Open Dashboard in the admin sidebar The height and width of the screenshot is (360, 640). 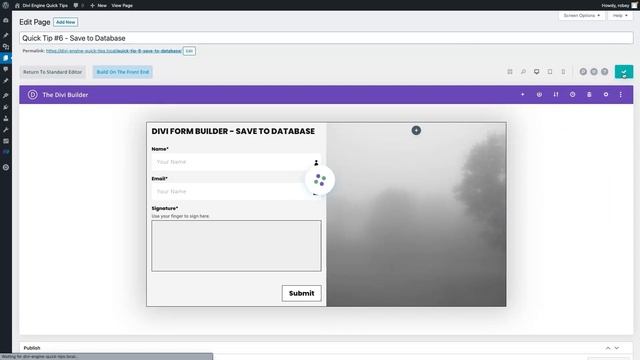[6, 20]
